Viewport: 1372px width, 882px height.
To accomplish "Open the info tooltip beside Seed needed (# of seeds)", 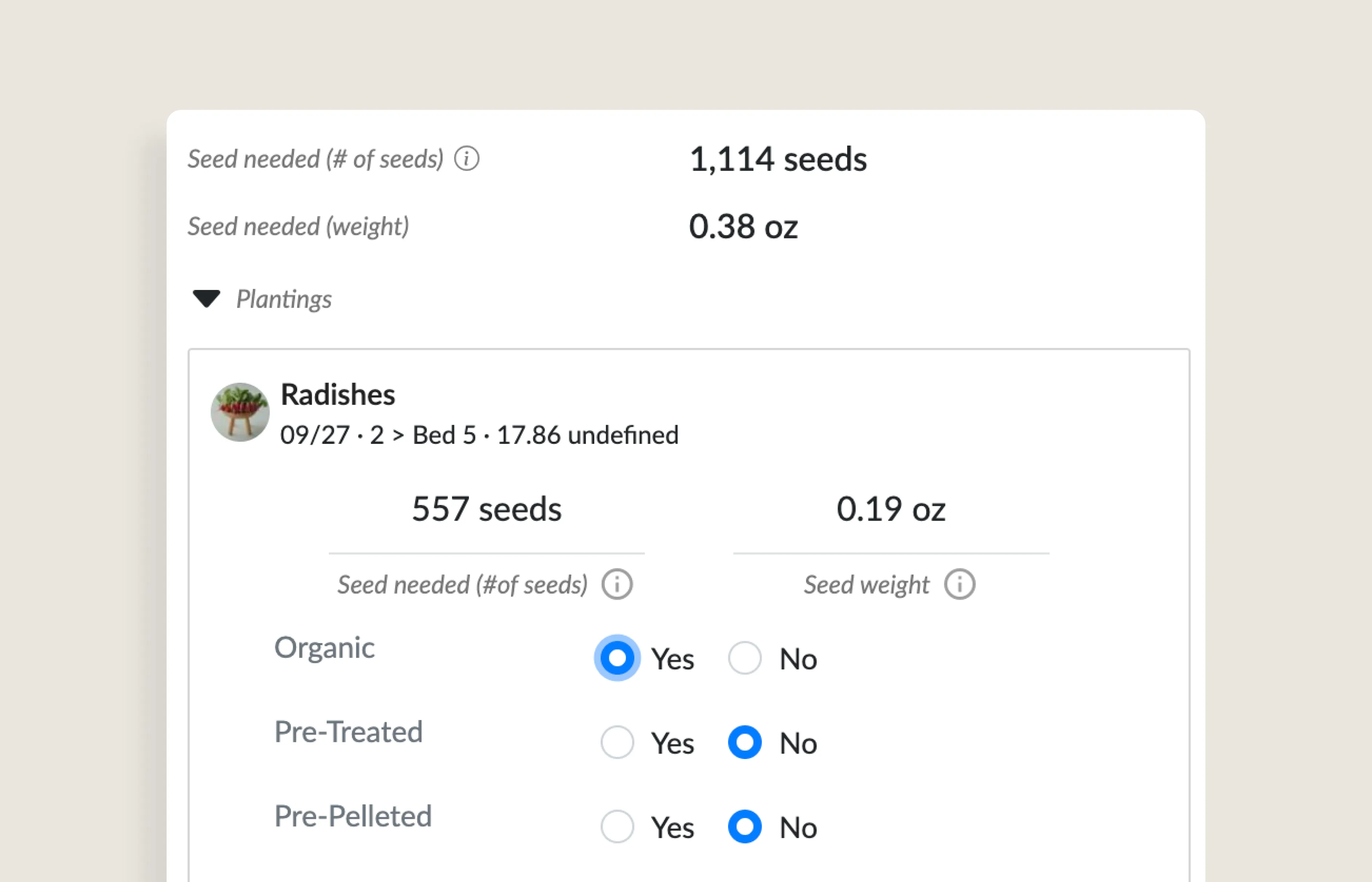I will 468,159.
